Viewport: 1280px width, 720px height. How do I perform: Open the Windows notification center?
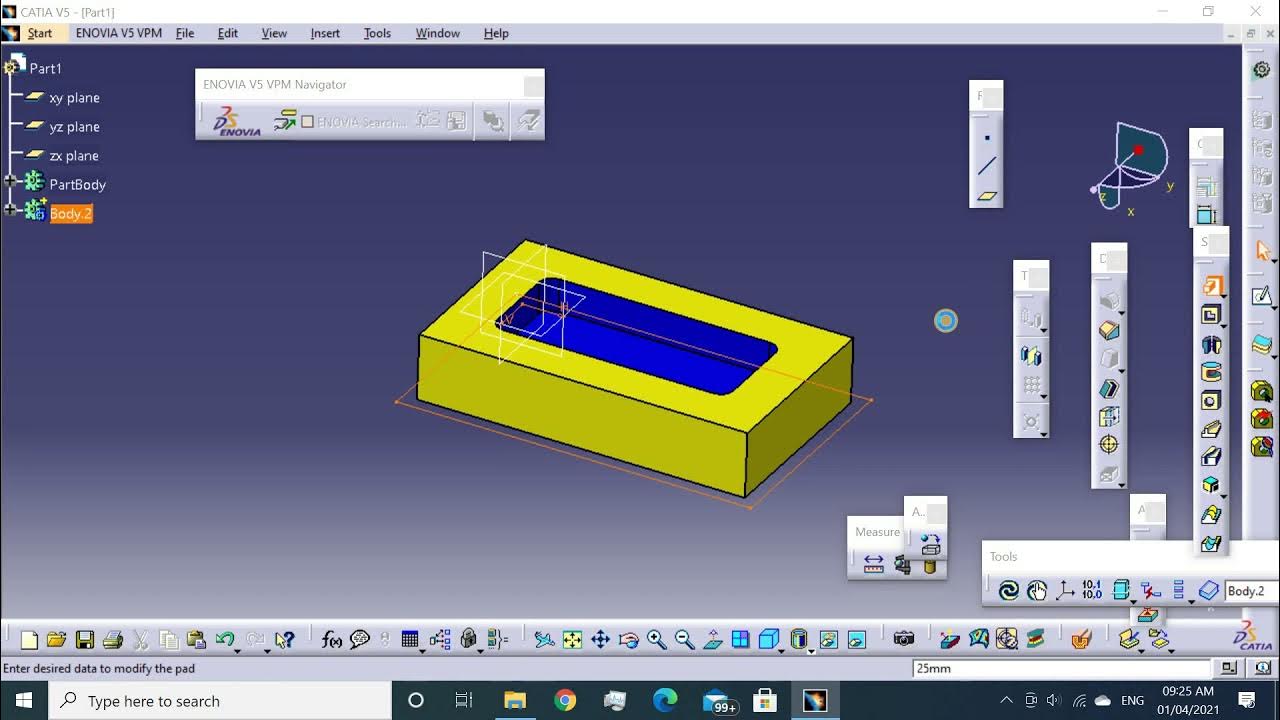pos(1247,701)
